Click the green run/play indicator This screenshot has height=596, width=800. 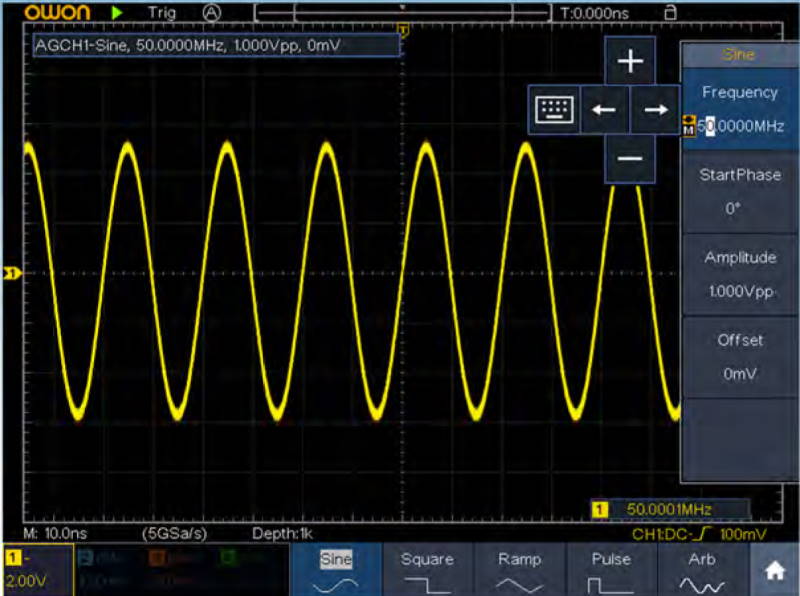click(x=118, y=13)
